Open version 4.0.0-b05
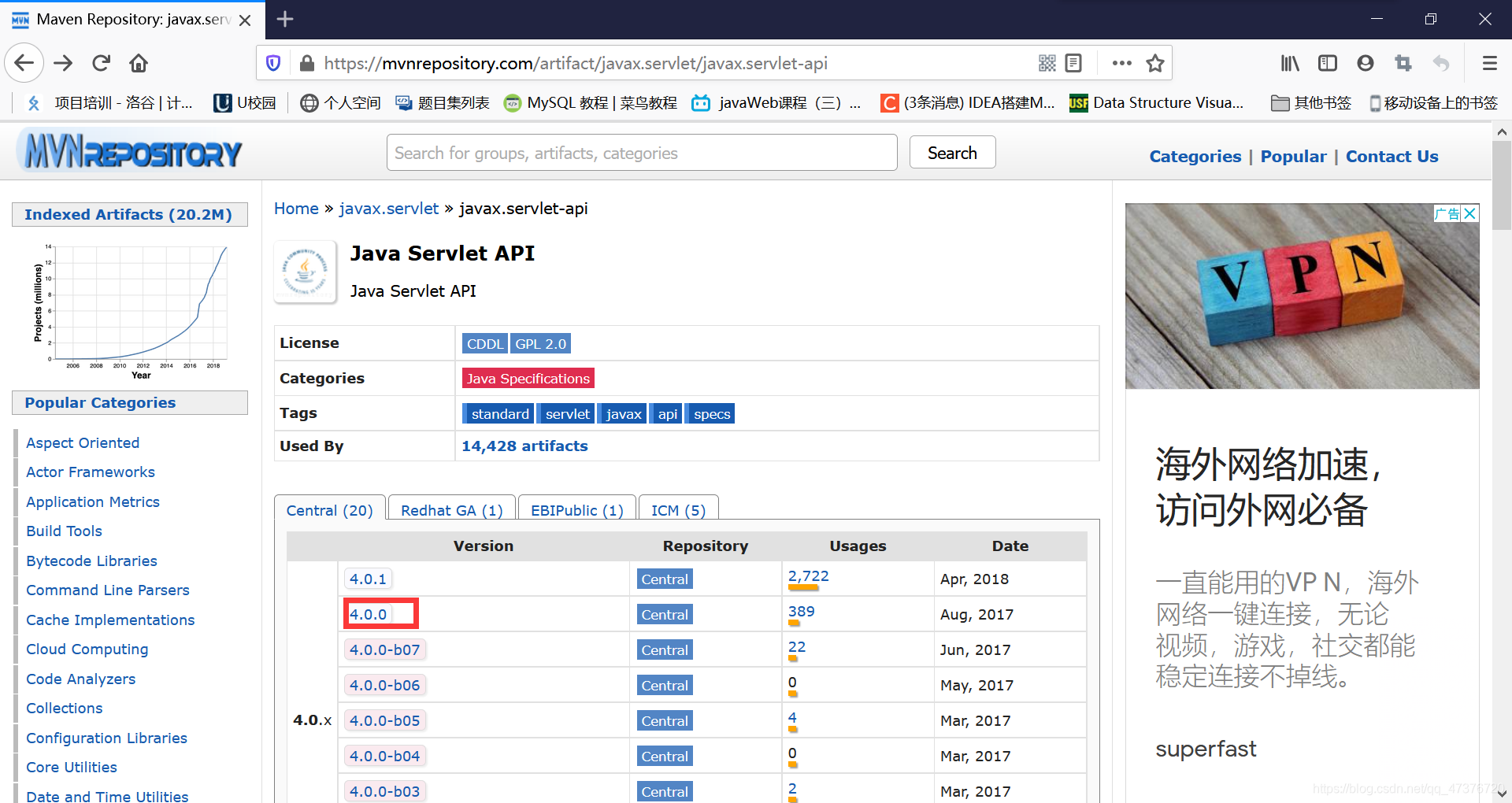Image resolution: width=1512 pixels, height=803 pixels. tap(384, 720)
